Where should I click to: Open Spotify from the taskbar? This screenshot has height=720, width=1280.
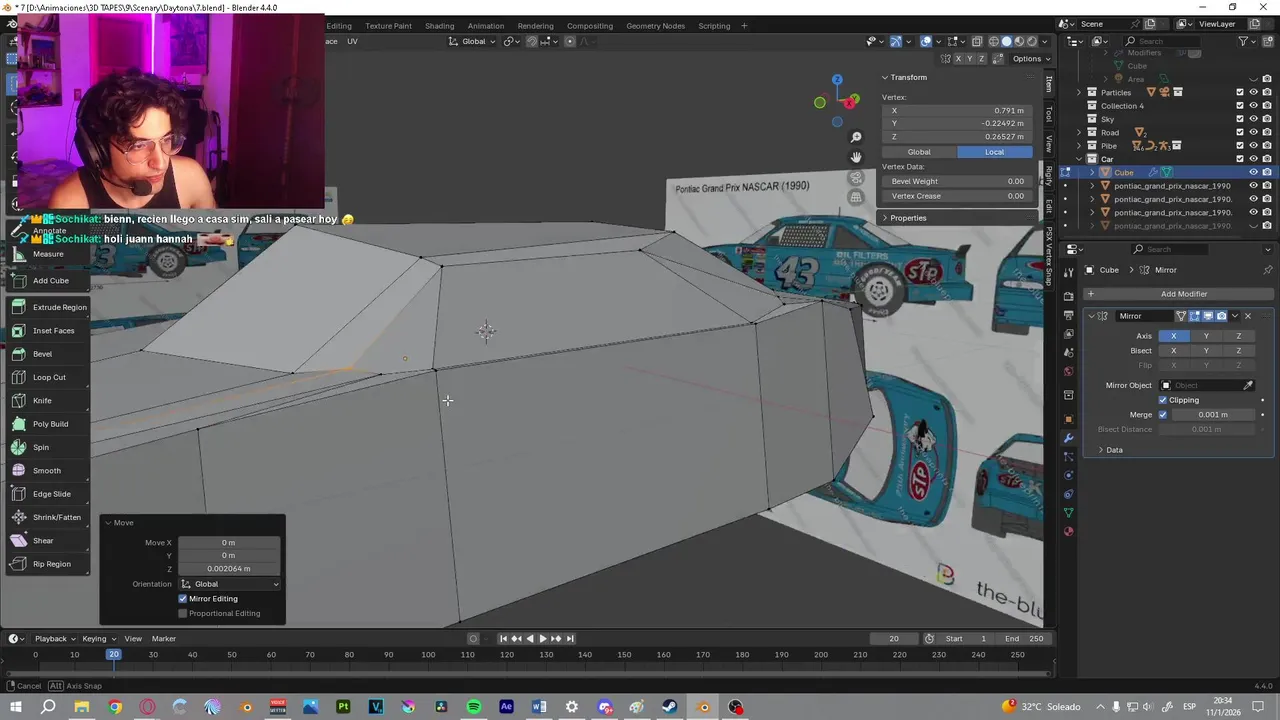tap(473, 707)
